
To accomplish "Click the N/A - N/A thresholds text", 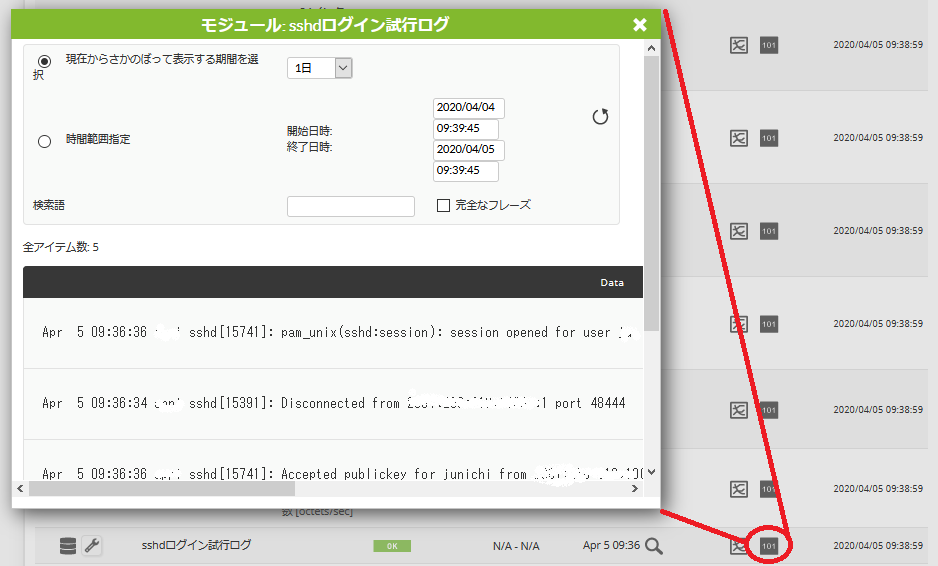I will click(x=516, y=546).
